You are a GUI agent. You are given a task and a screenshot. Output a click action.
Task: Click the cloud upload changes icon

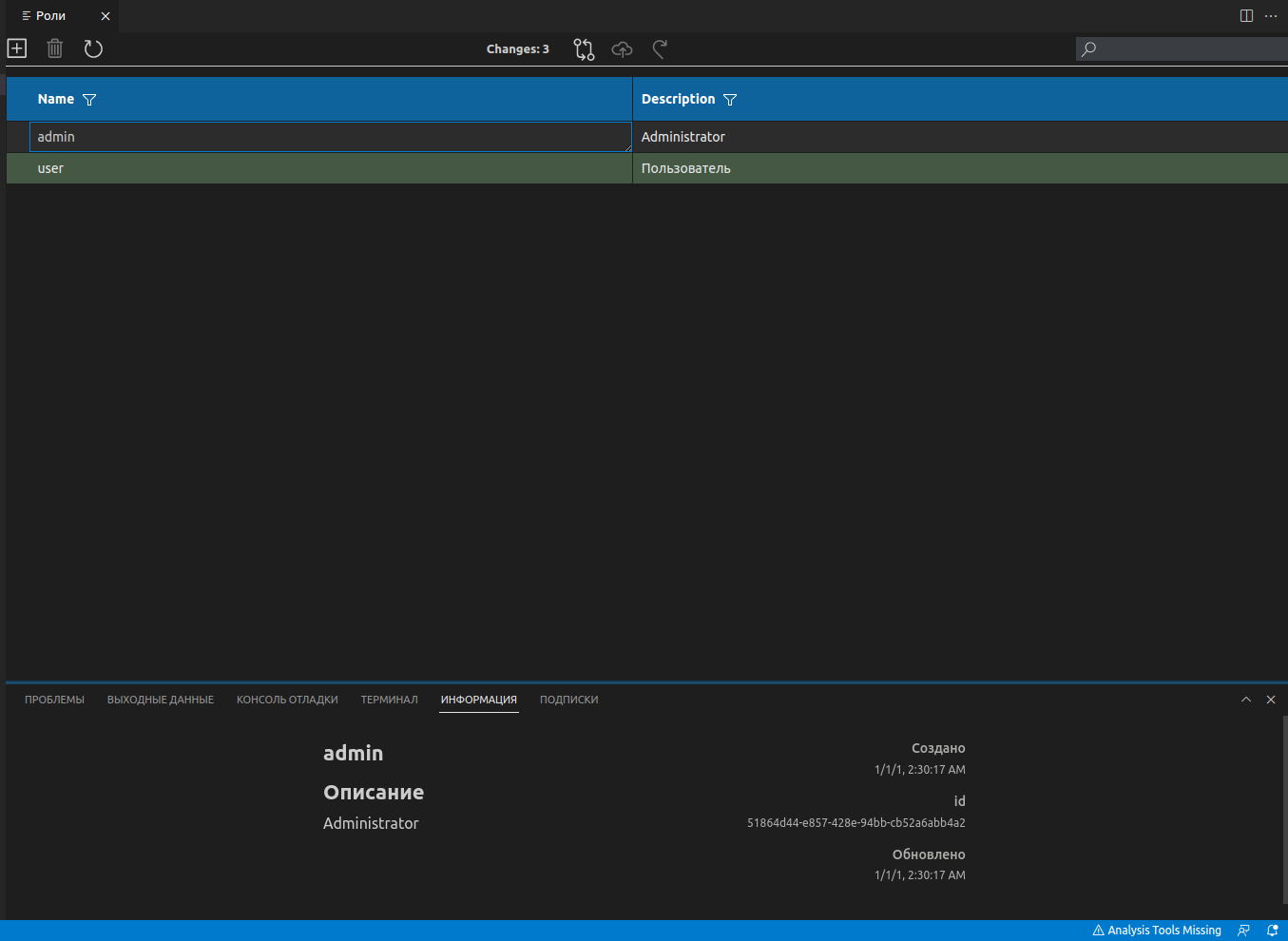pyautogui.click(x=622, y=49)
